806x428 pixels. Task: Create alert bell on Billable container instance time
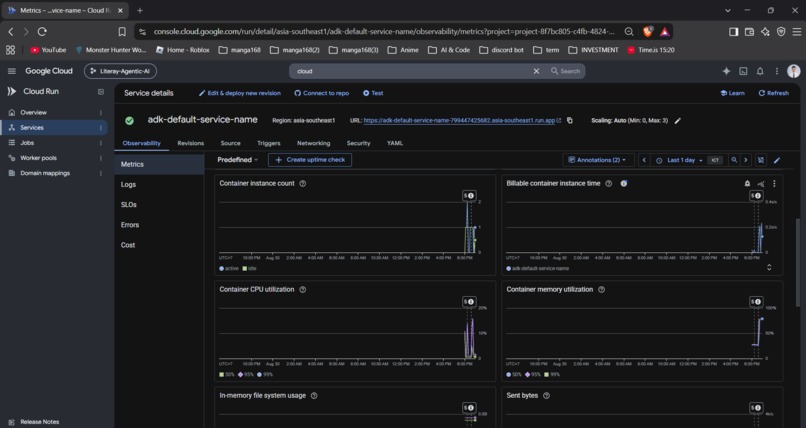click(x=747, y=183)
